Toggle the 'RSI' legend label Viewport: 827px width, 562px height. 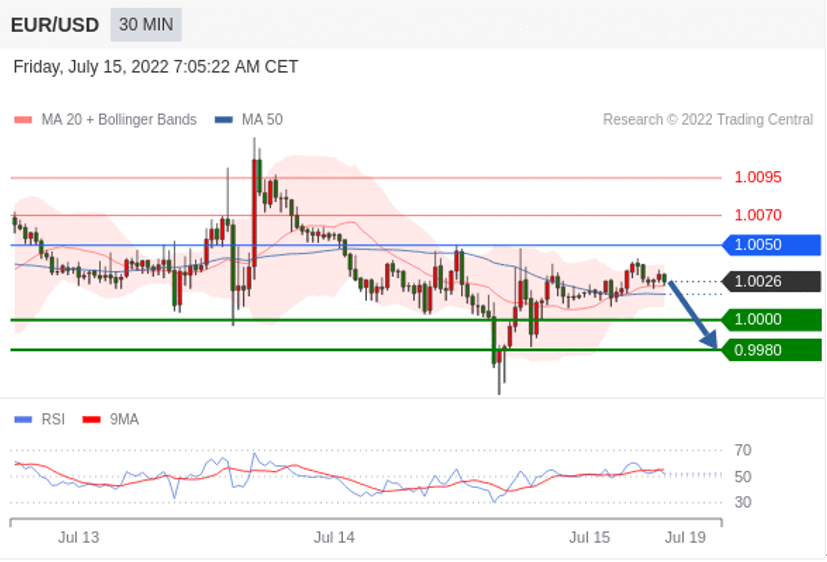click(x=53, y=420)
